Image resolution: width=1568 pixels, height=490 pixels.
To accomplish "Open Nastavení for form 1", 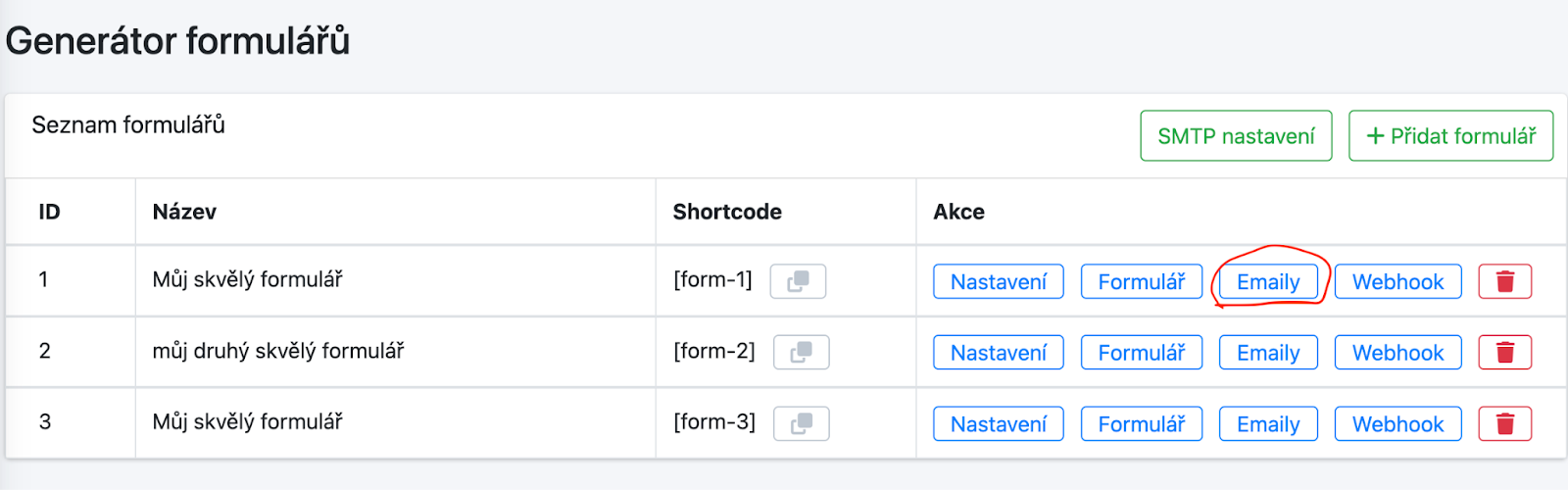I will pos(999,281).
